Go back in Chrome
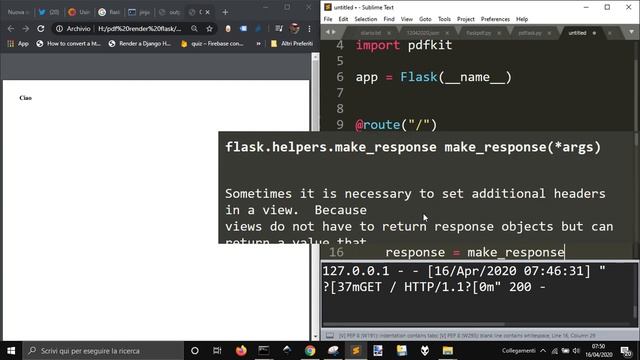 11,29
